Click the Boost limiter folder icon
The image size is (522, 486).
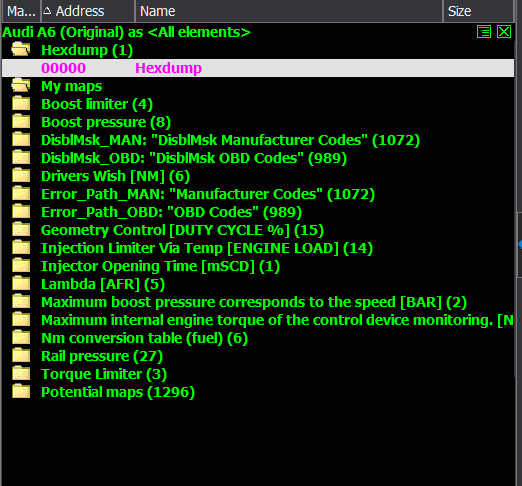pos(21,104)
